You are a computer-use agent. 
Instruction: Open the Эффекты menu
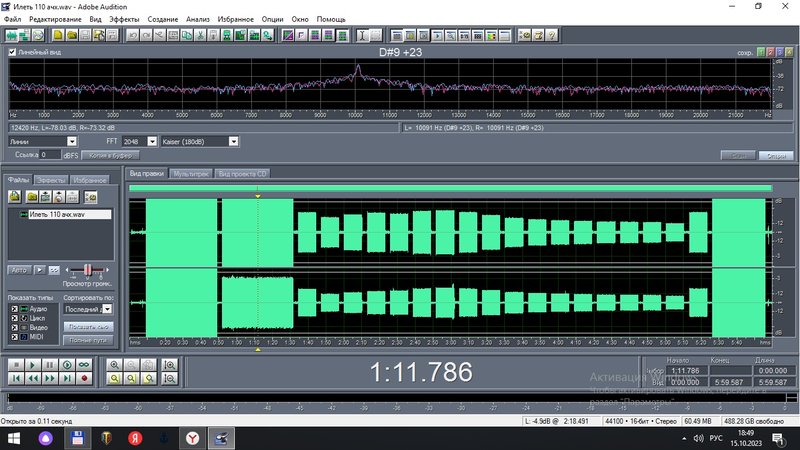point(124,19)
